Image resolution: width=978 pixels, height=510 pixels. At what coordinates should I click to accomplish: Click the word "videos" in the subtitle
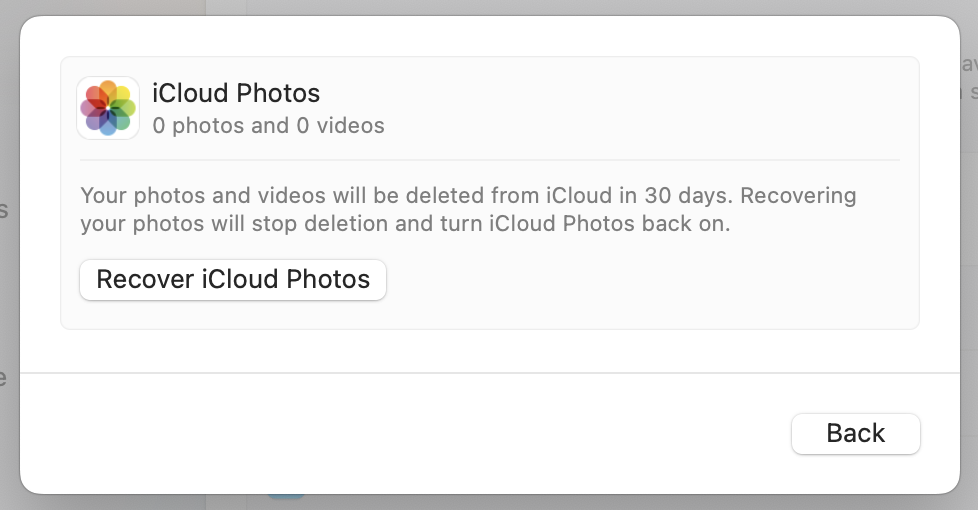coord(350,126)
